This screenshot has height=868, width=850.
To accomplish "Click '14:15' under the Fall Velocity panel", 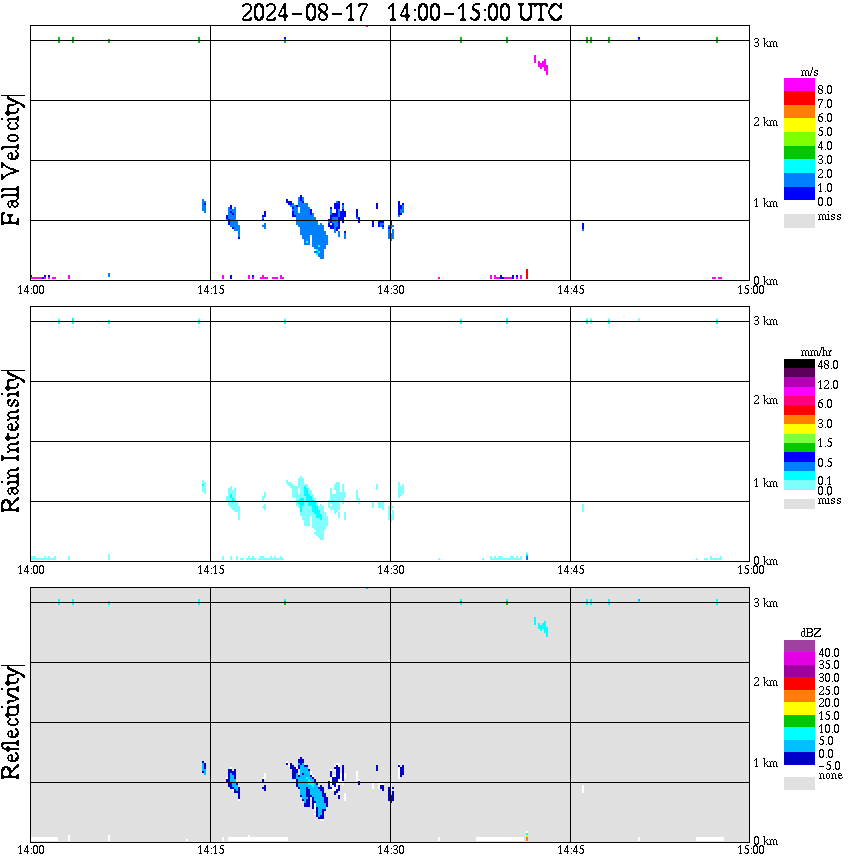I will (x=211, y=290).
